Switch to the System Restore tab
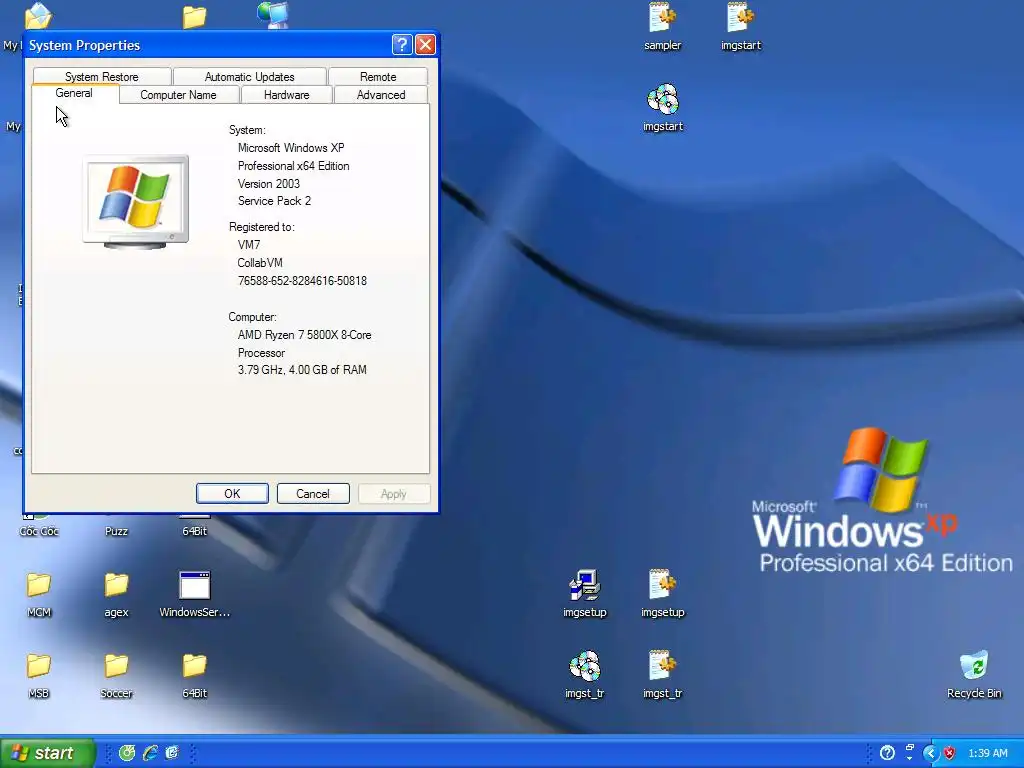This screenshot has width=1024, height=768. (x=102, y=76)
